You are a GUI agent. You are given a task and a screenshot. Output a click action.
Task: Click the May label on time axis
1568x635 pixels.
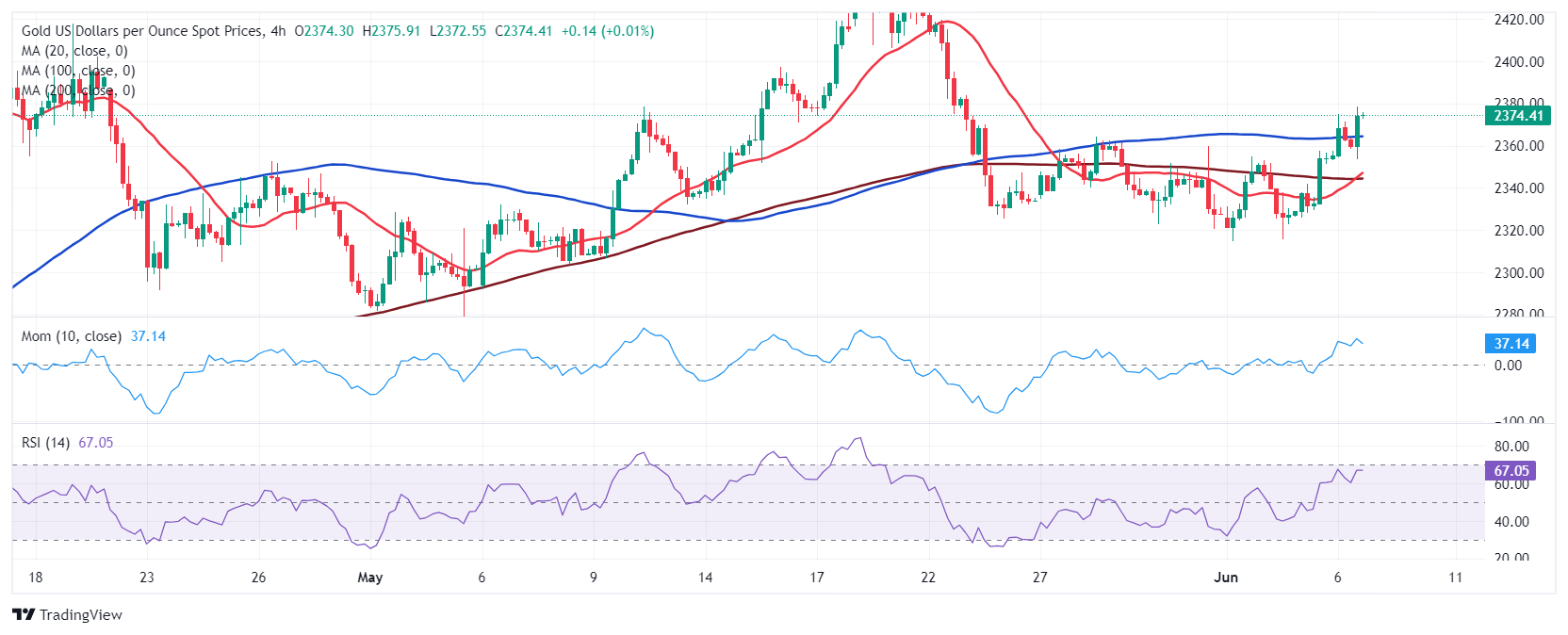[370, 577]
